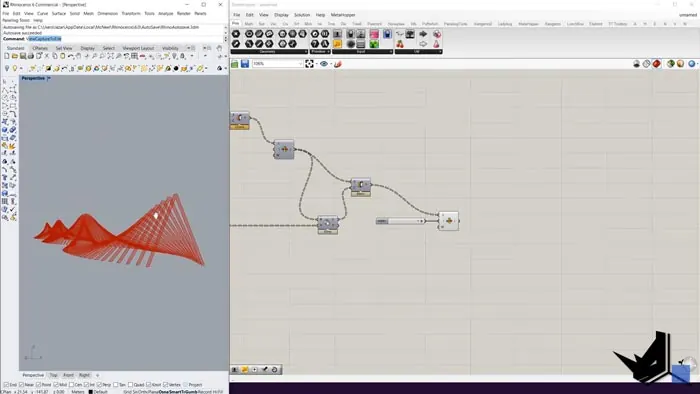700x394 pixels.
Task: Click the red sphere preview icon top right Grasshopper
Action: (x=656, y=64)
